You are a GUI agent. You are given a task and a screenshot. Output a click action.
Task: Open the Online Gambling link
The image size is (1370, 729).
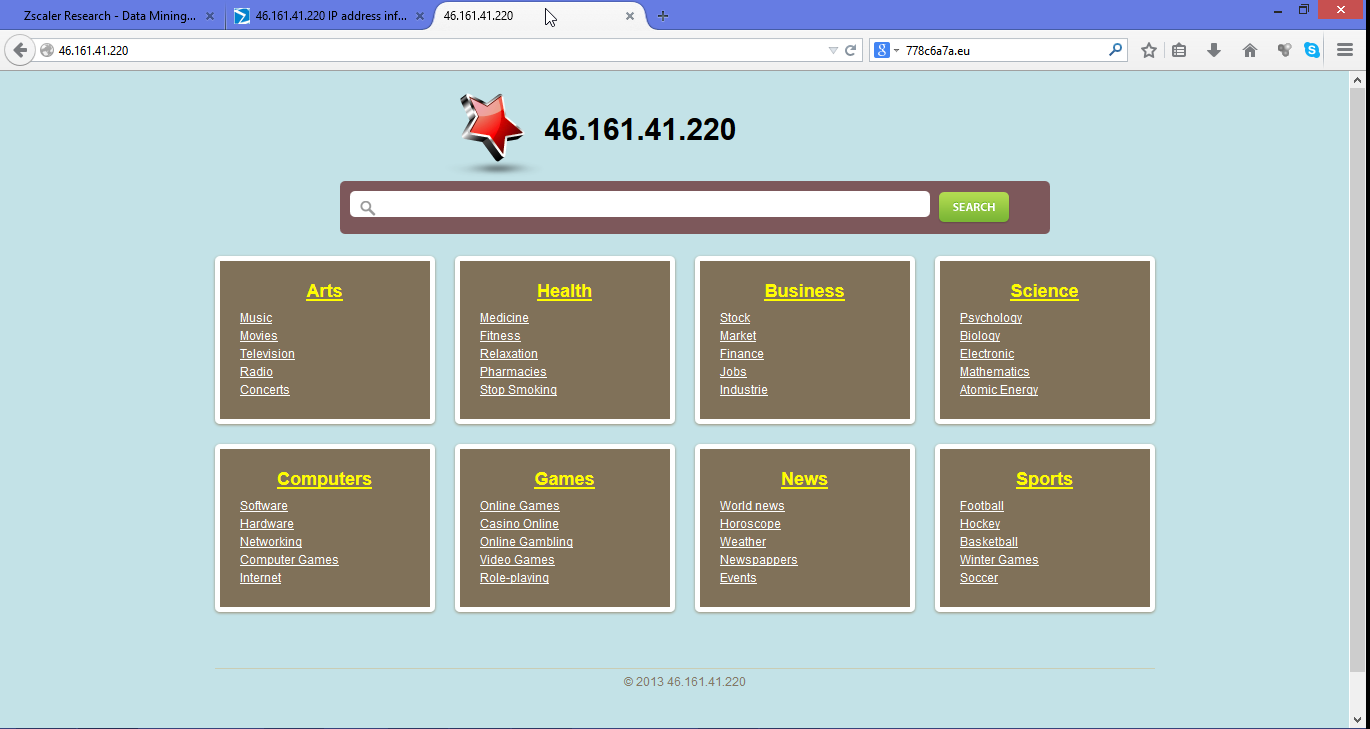(526, 542)
